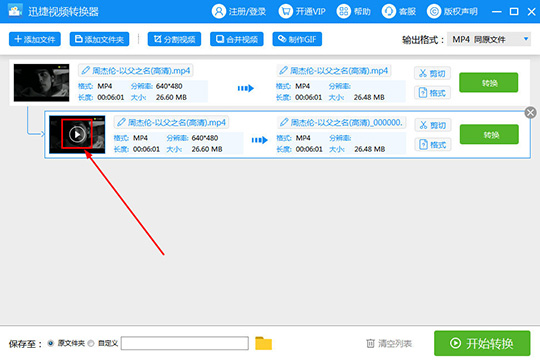Open format settings for first video
The height and width of the screenshot is (360, 540).
pyautogui.click(x=432, y=93)
